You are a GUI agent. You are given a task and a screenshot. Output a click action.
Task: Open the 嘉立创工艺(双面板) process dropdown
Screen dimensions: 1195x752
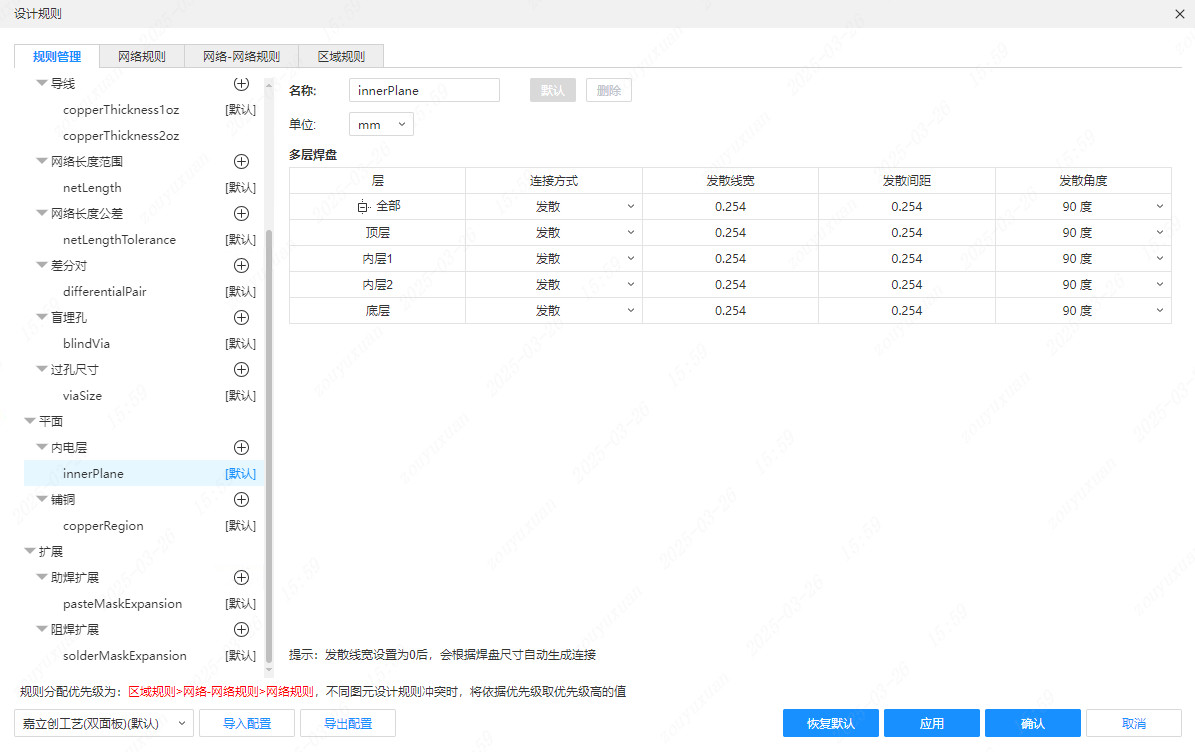102,723
